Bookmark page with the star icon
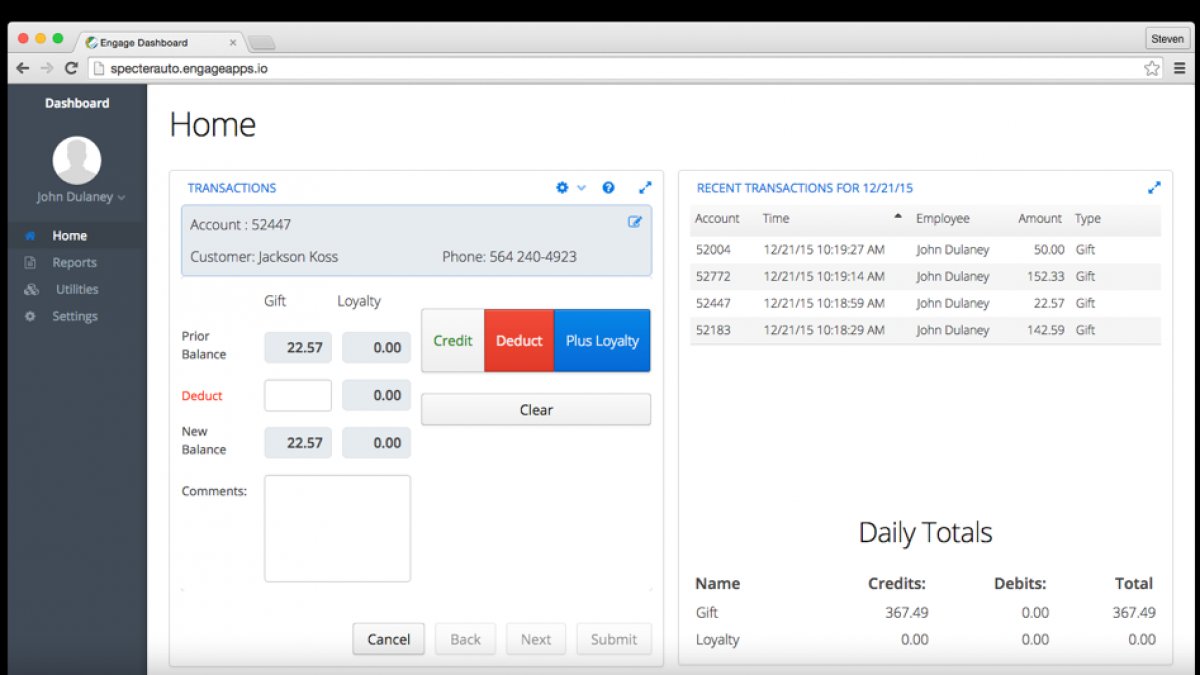Viewport: 1200px width, 675px height. tap(1152, 68)
